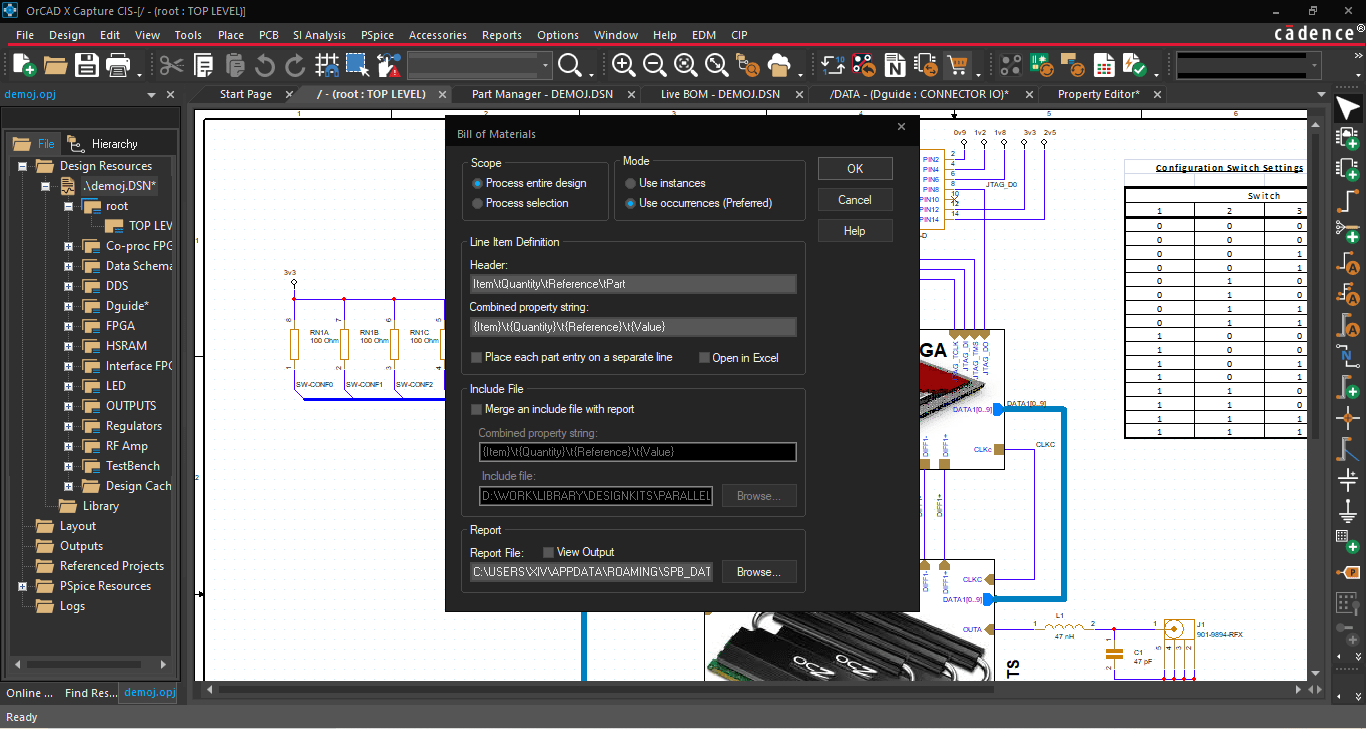Save the design with the floppy icon
This screenshot has height=729, width=1366.
[x=86, y=66]
